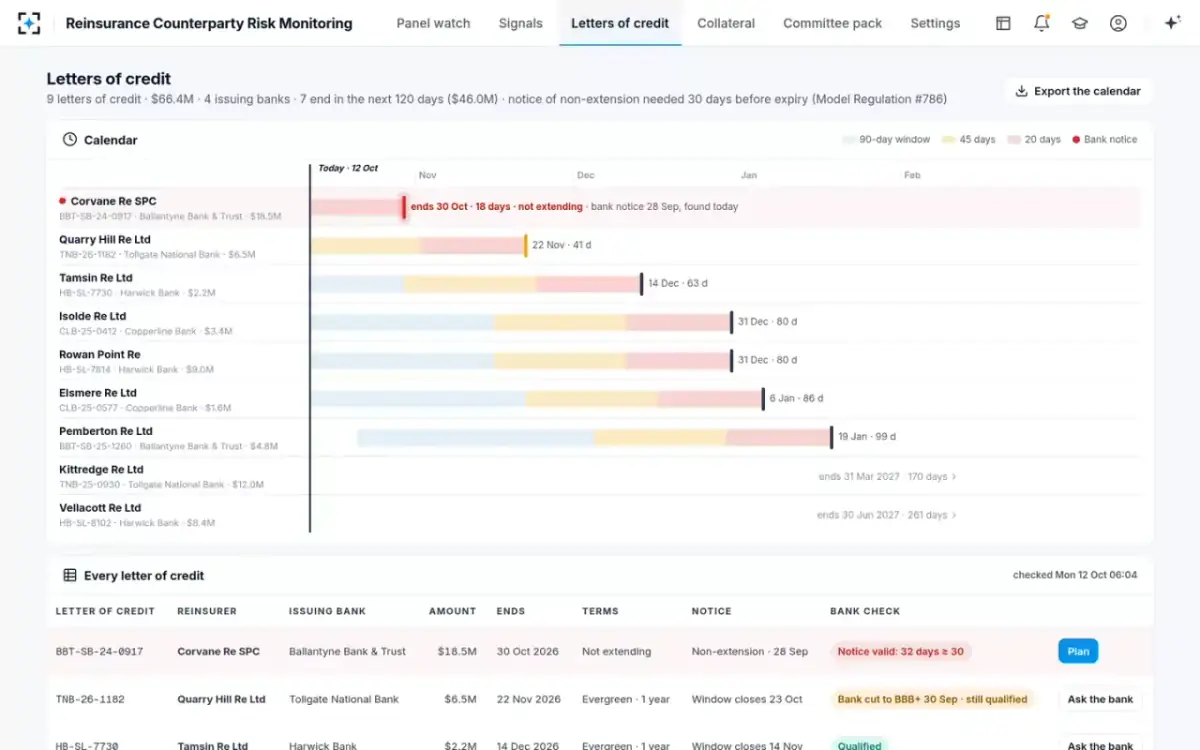Image resolution: width=1200 pixels, height=750 pixels.
Task: Click the LETTER OF CREDIT column header
Action: (105, 611)
